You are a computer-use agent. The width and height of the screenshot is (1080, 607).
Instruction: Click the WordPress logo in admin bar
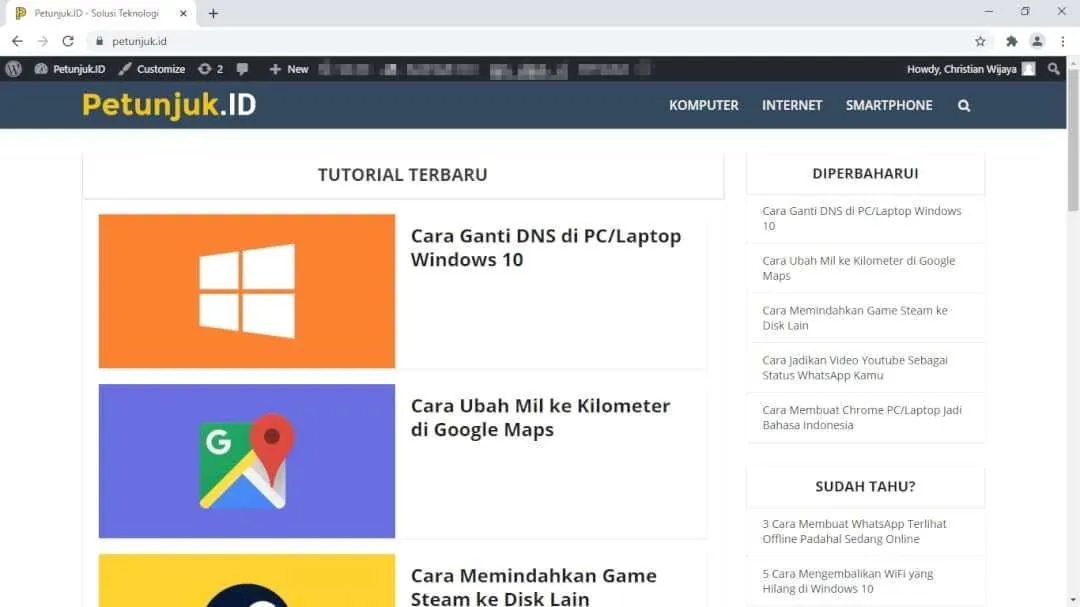14,69
